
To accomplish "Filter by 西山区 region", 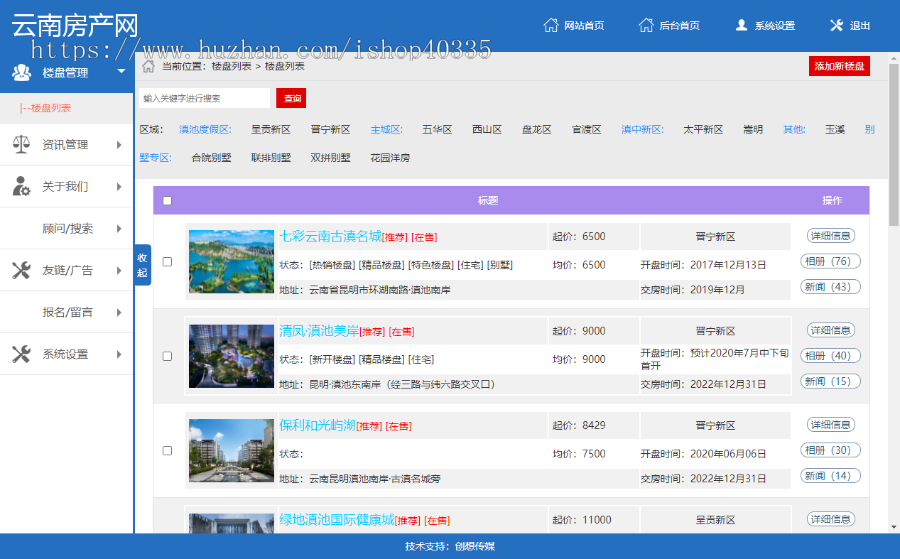I will pyautogui.click(x=487, y=130).
